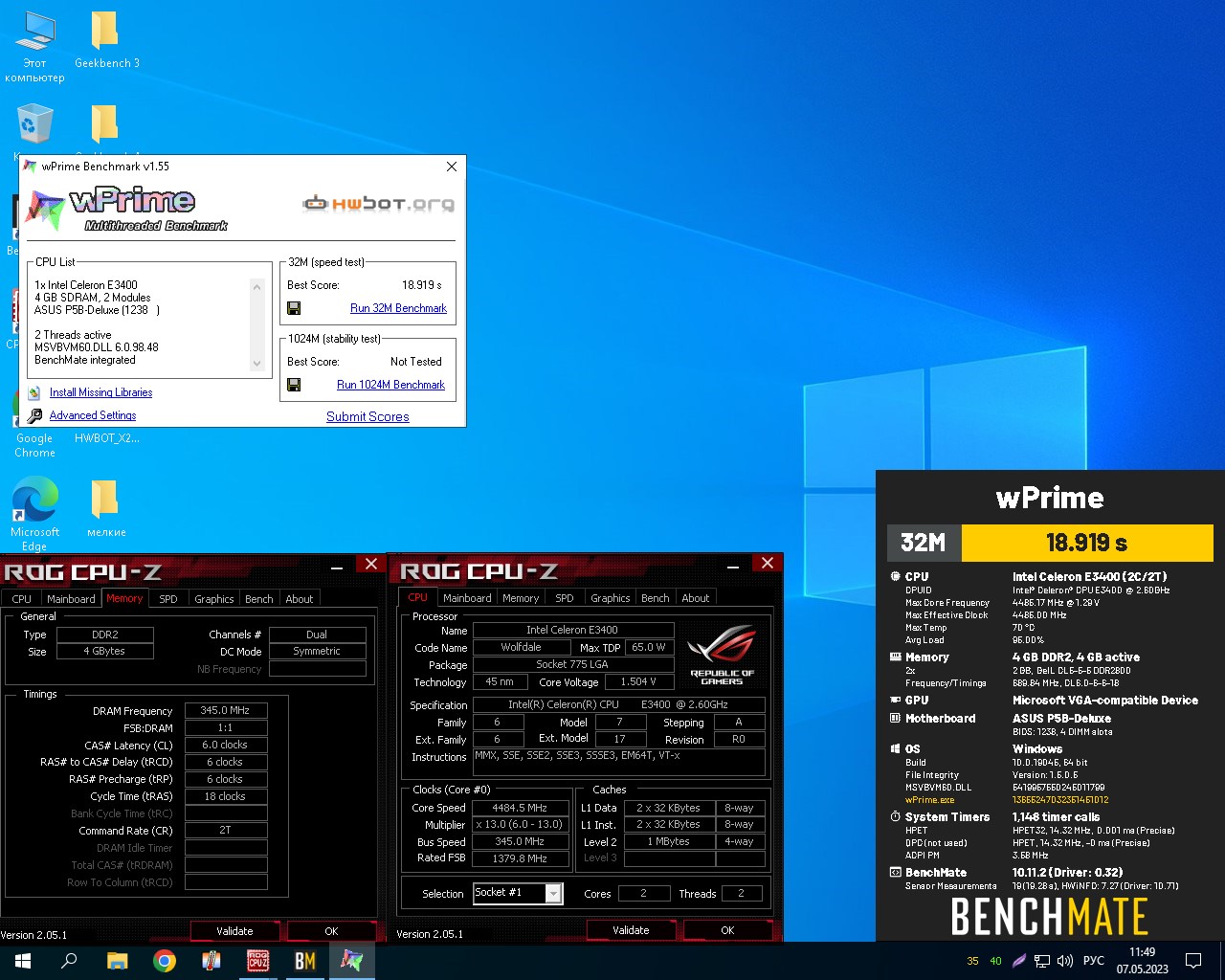Open the Windows Start menu
The height and width of the screenshot is (980, 1225).
(23, 961)
